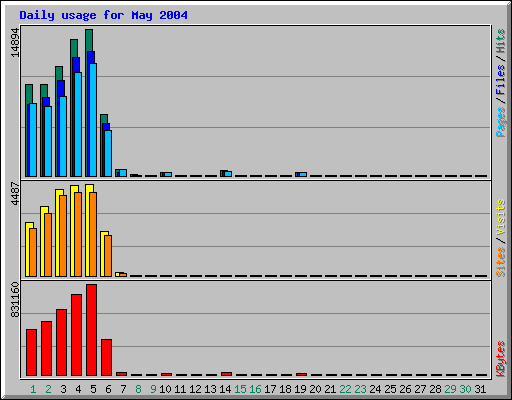Click the Visits legend label
Image resolution: width=512 pixels, height=400 pixels.
(x=500, y=217)
